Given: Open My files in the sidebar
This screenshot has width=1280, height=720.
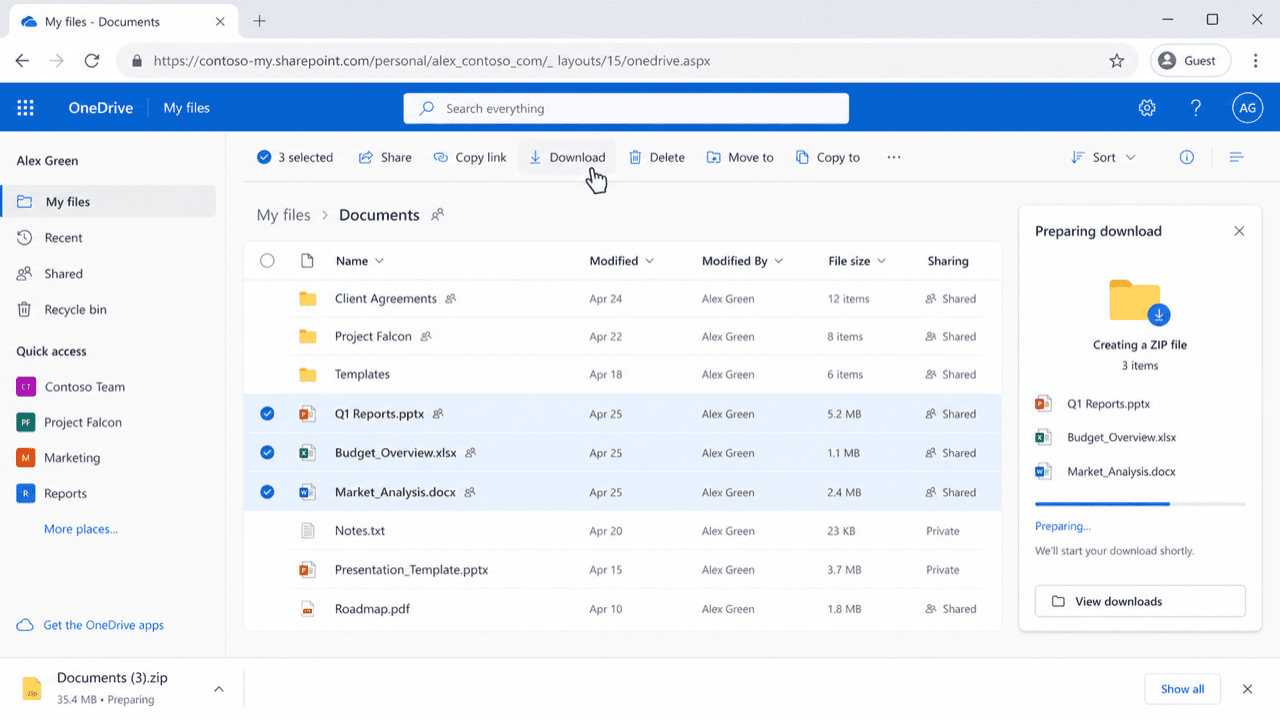Looking at the screenshot, I should click(108, 201).
